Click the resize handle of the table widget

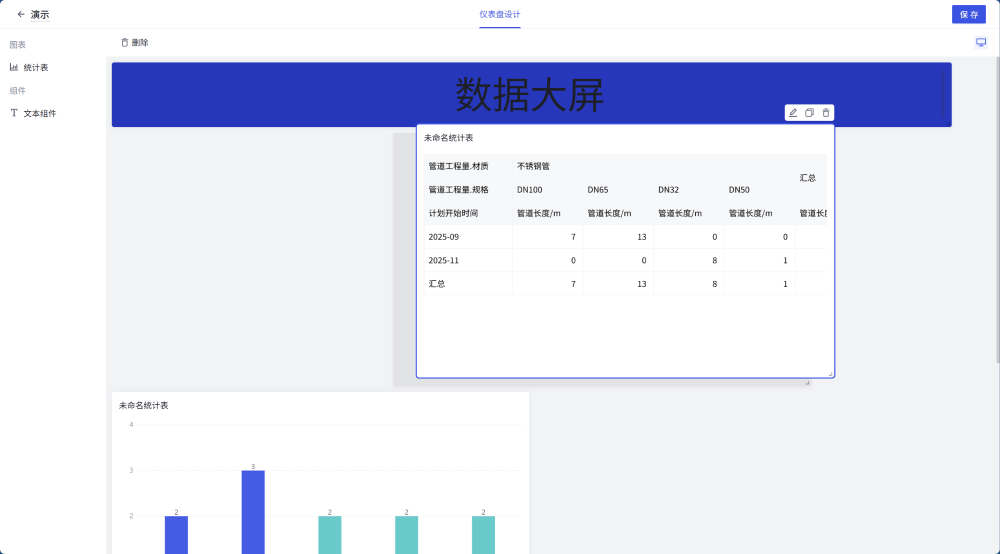coord(830,374)
